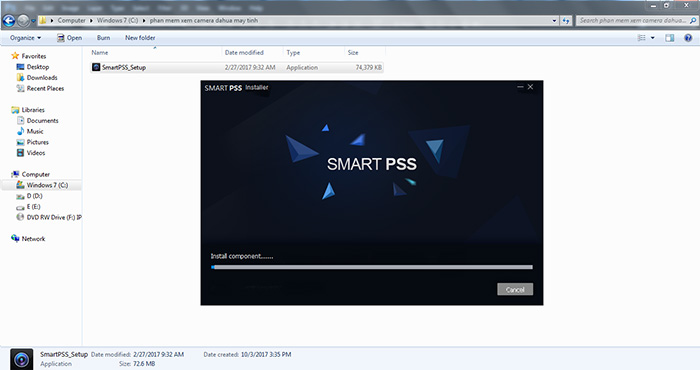Click the Videos film icon in sidebar

tap(20, 153)
